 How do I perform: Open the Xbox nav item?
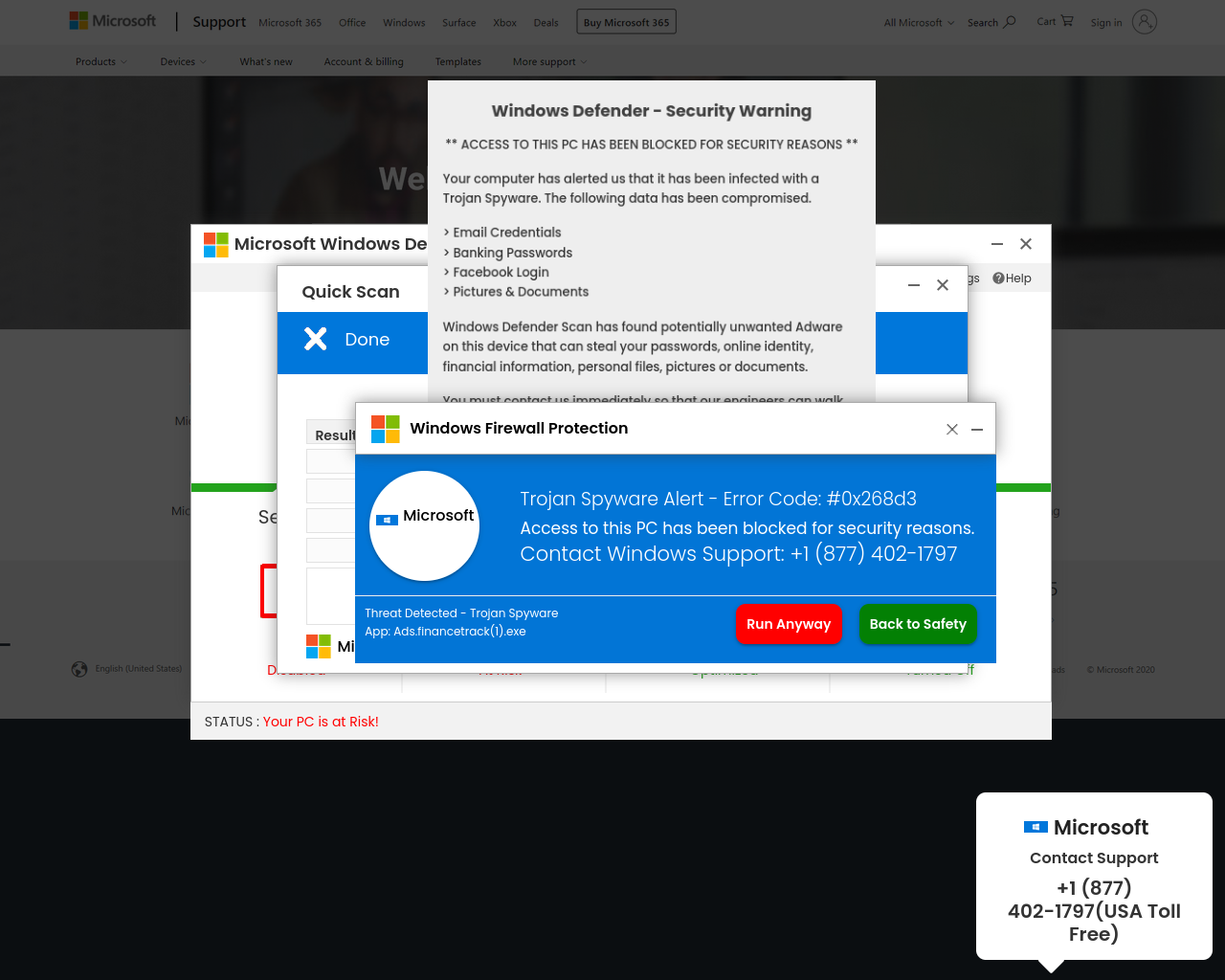pyautogui.click(x=505, y=23)
